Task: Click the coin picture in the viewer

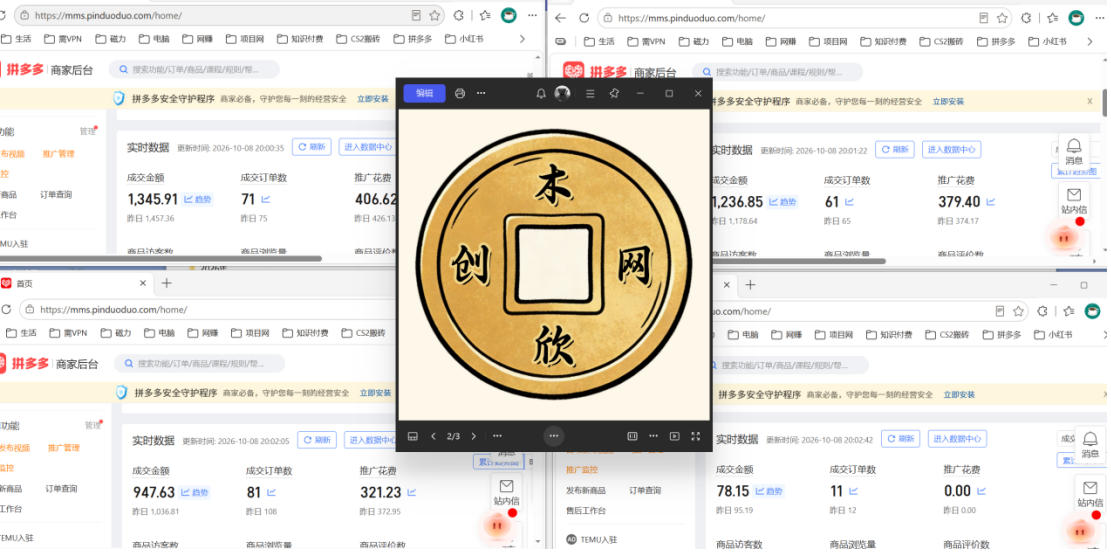Action: click(553, 264)
